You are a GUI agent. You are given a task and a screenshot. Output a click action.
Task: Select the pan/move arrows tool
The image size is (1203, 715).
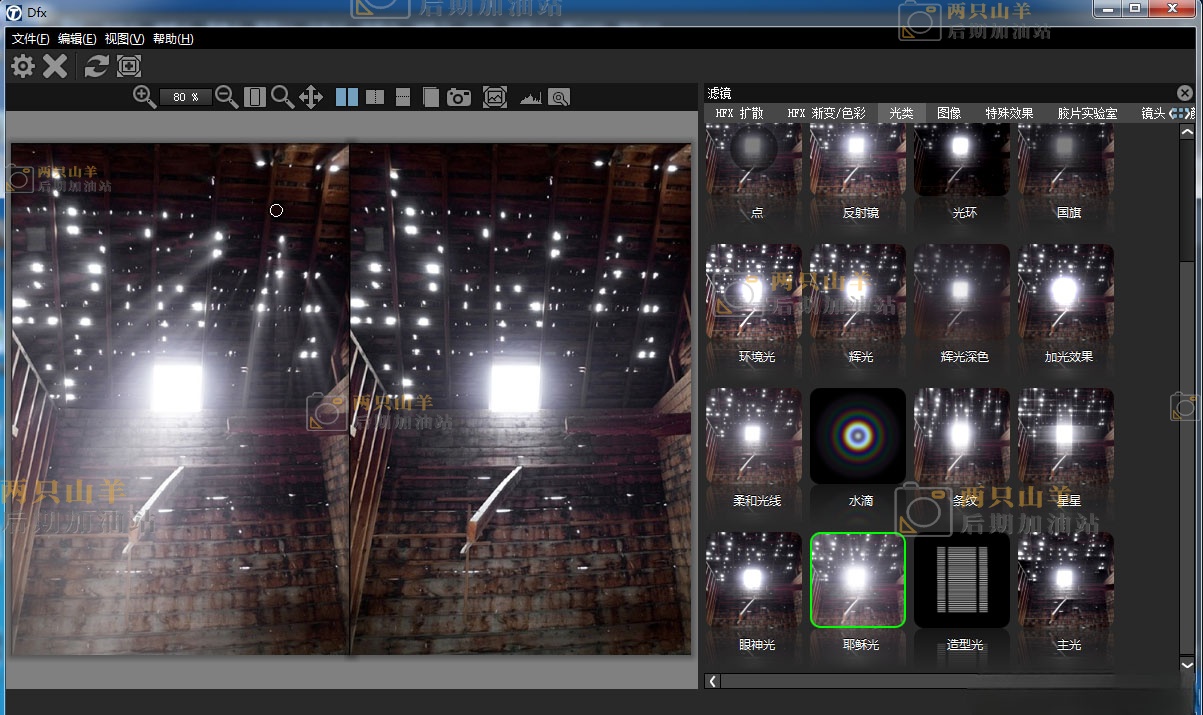(x=311, y=97)
